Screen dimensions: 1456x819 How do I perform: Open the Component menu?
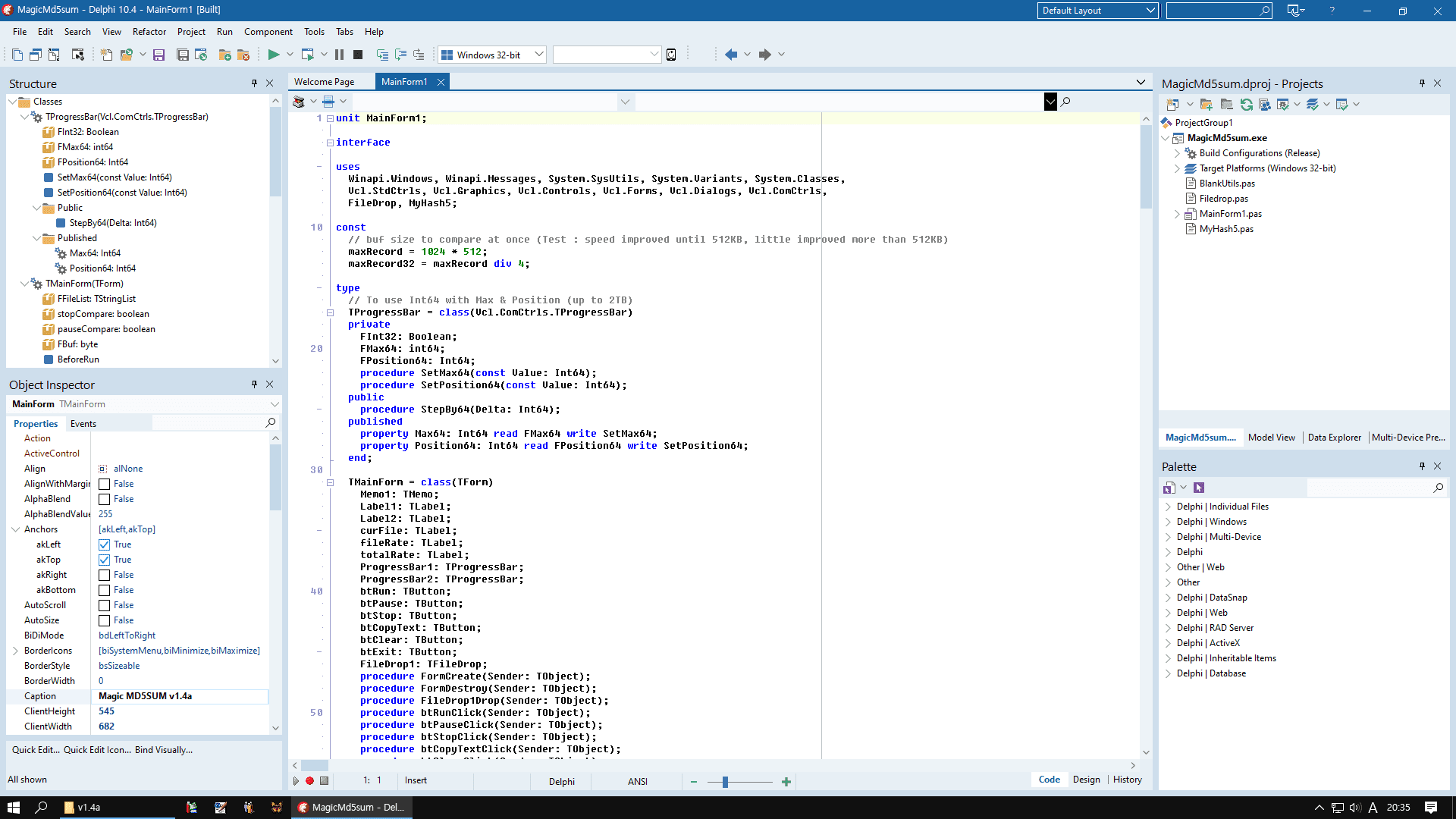click(268, 32)
